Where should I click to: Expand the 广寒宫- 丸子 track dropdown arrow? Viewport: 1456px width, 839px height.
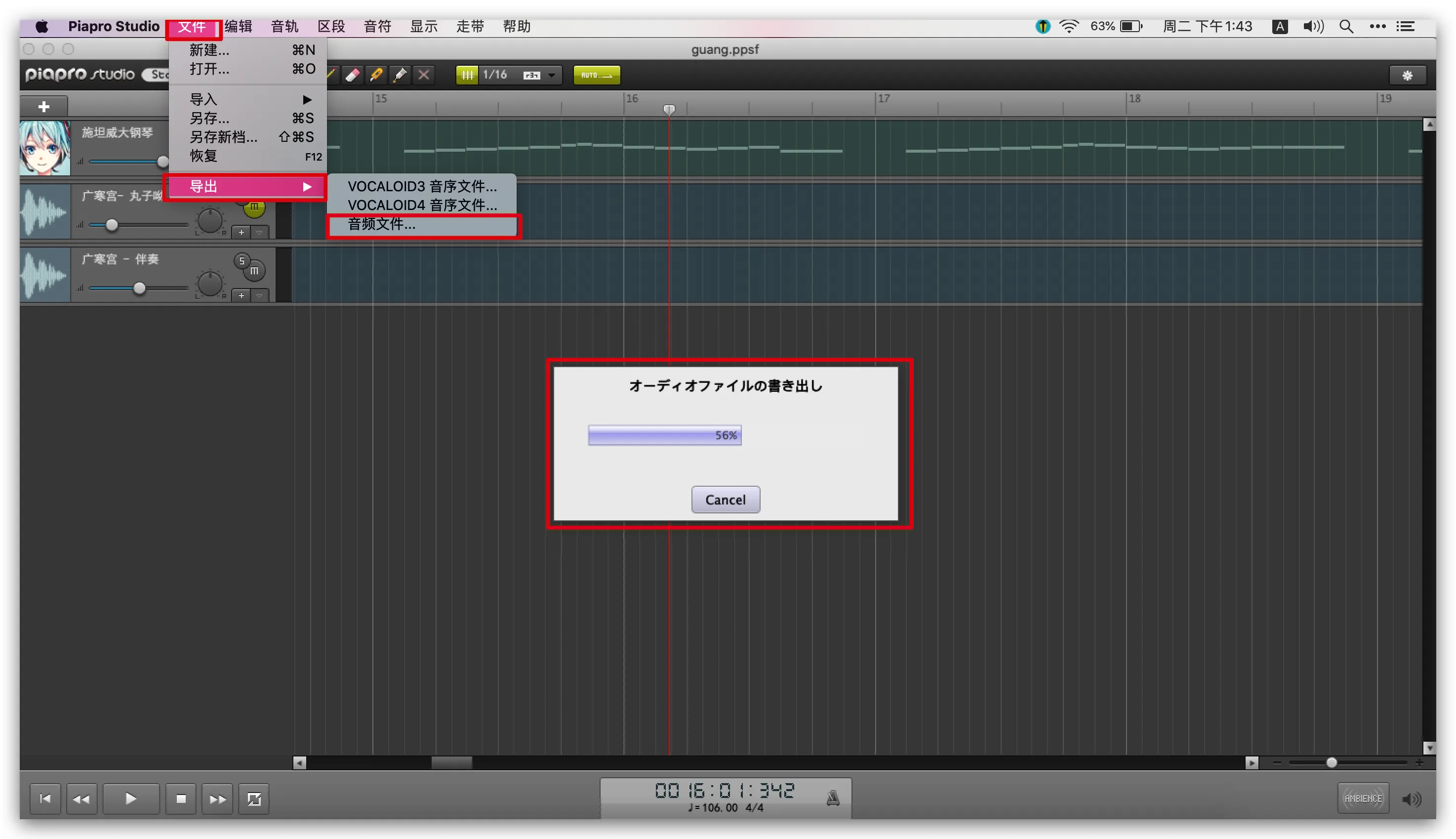pos(260,232)
